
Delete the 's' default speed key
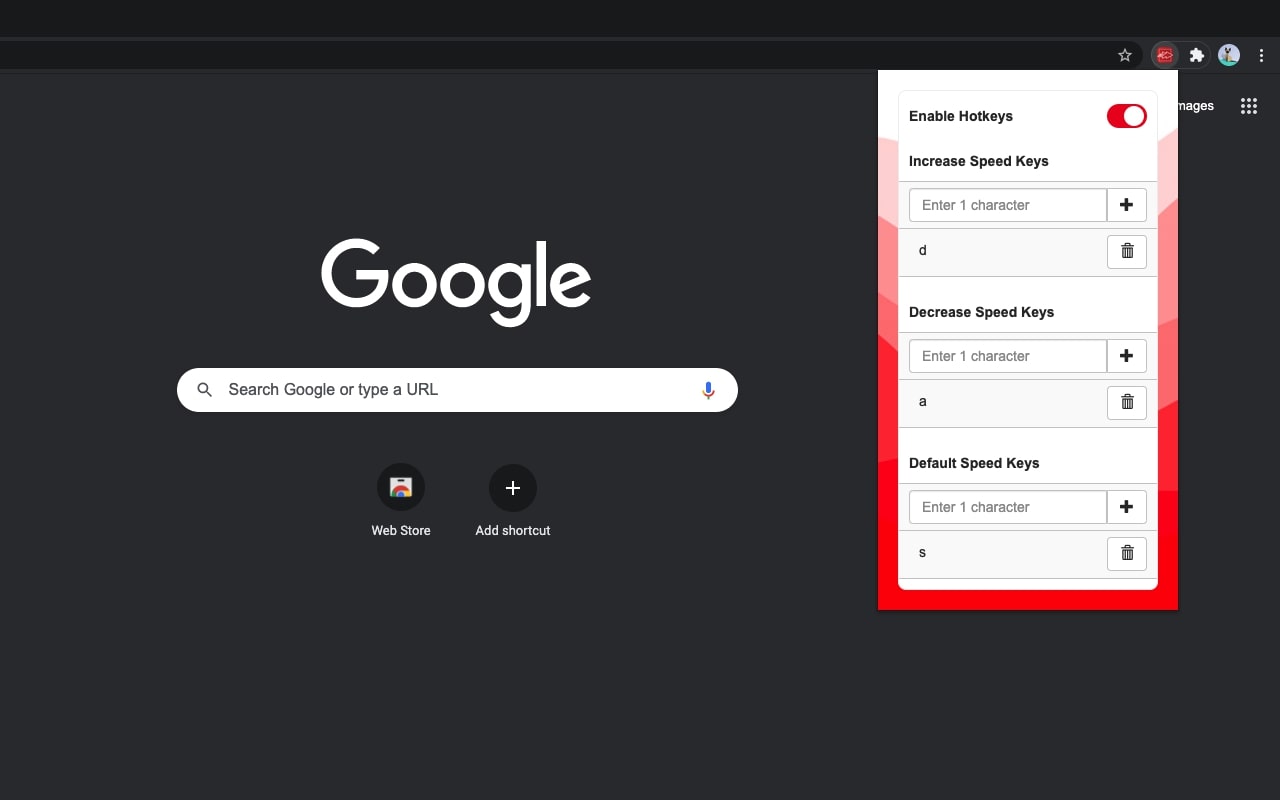(1127, 553)
